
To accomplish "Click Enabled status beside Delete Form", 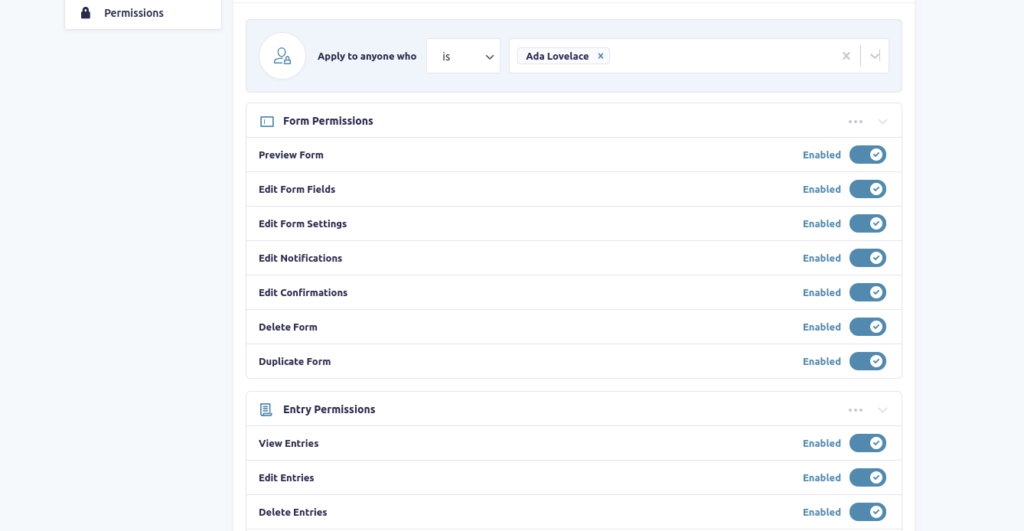I will (822, 327).
